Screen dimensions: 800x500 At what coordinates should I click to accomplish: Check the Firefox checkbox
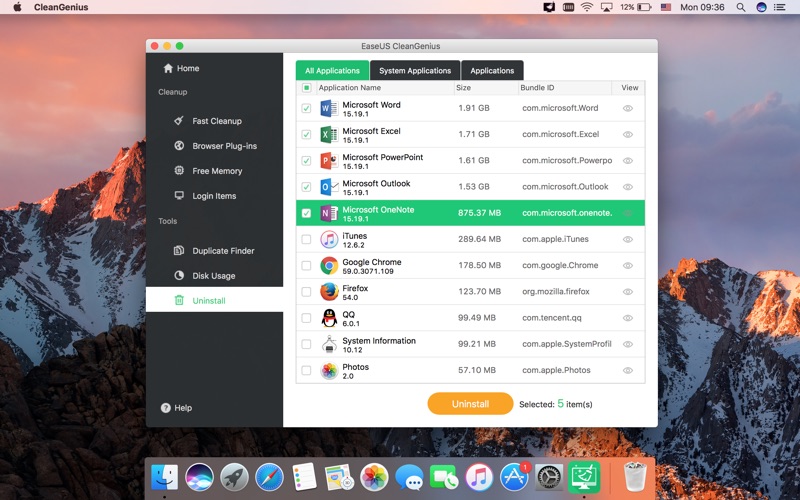coord(306,291)
